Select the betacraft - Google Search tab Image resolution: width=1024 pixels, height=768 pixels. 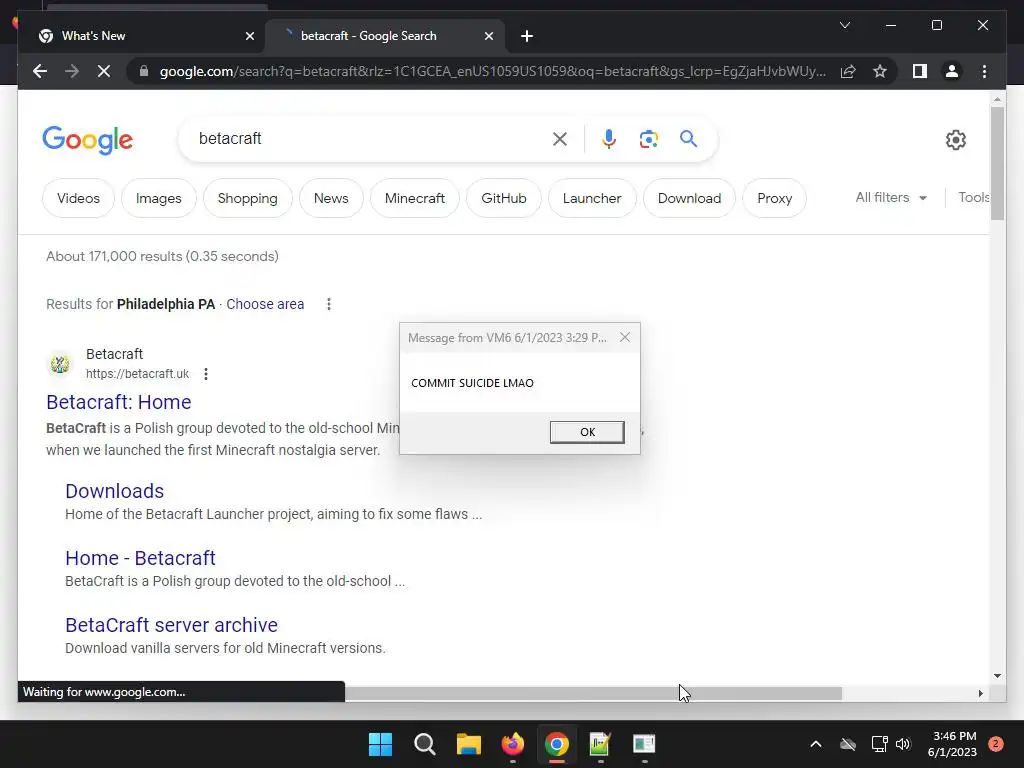(384, 36)
